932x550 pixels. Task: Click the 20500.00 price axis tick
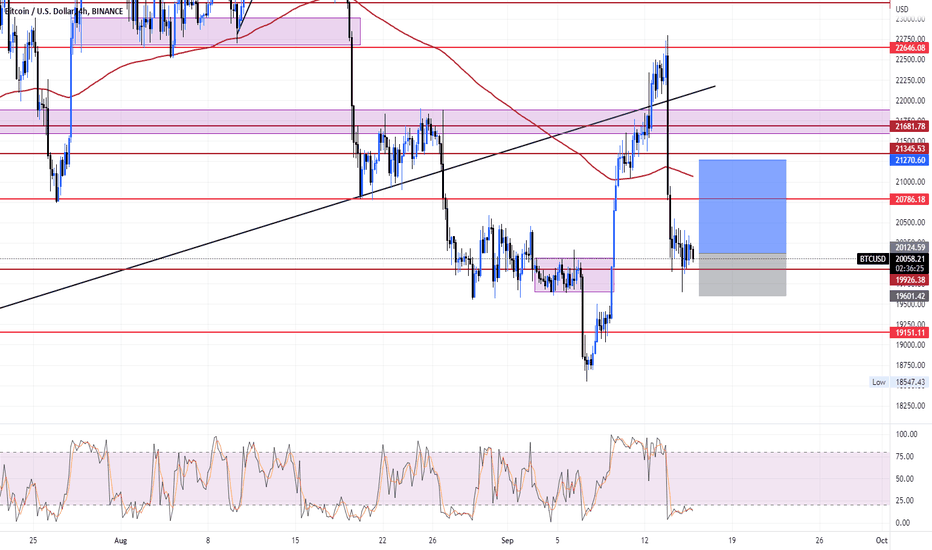click(x=910, y=222)
